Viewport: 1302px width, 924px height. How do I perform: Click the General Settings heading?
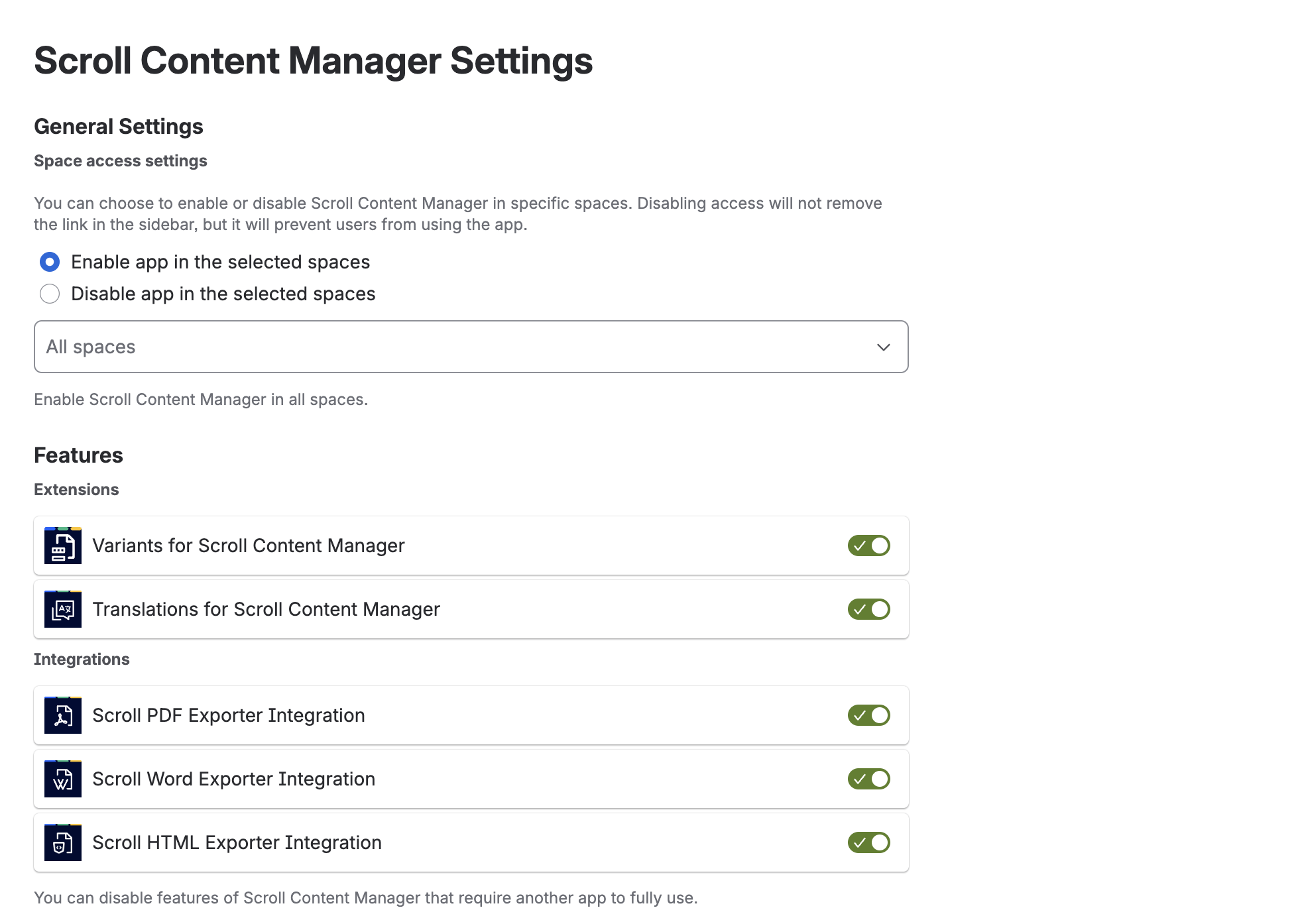(119, 127)
